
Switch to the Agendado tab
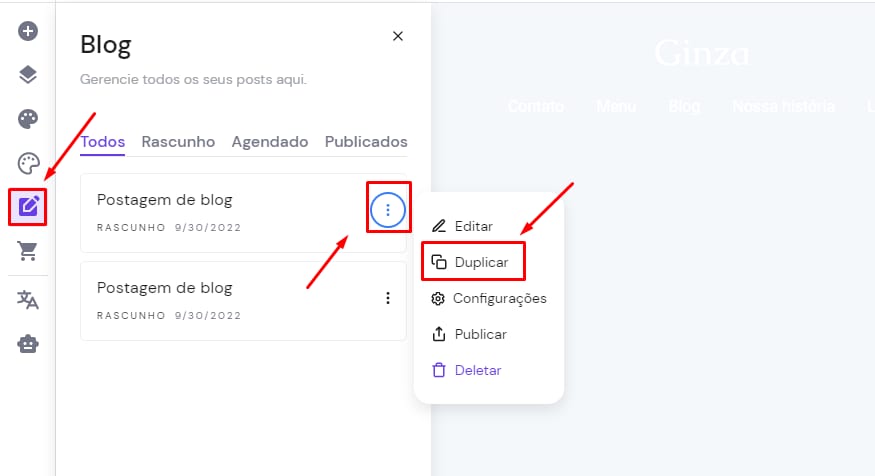[270, 142]
